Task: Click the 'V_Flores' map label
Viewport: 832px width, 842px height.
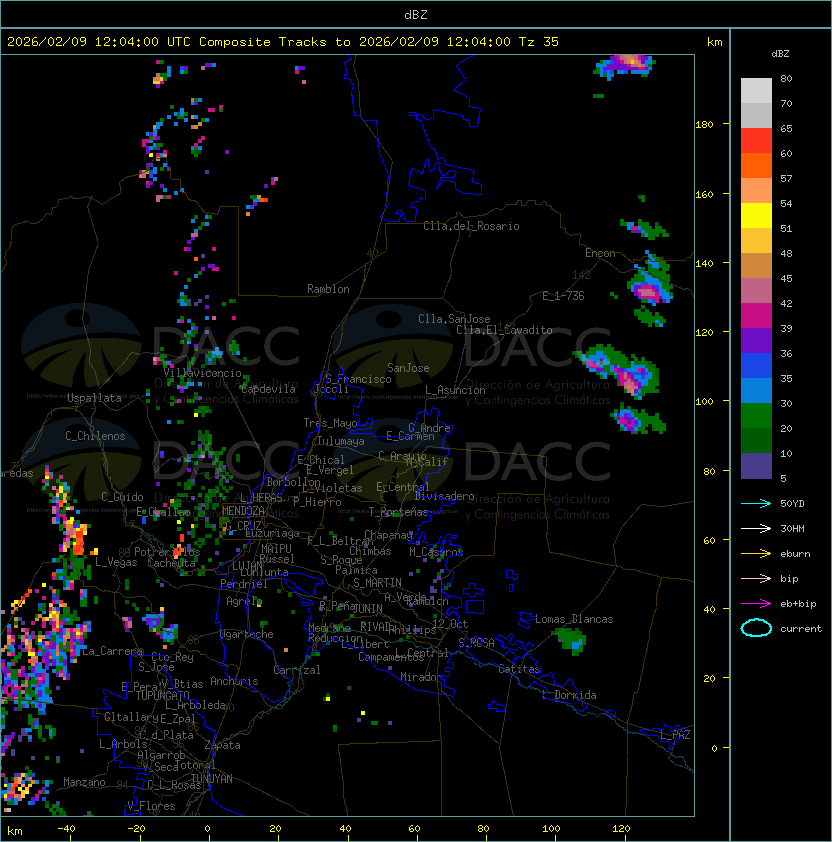Action: [x=151, y=806]
